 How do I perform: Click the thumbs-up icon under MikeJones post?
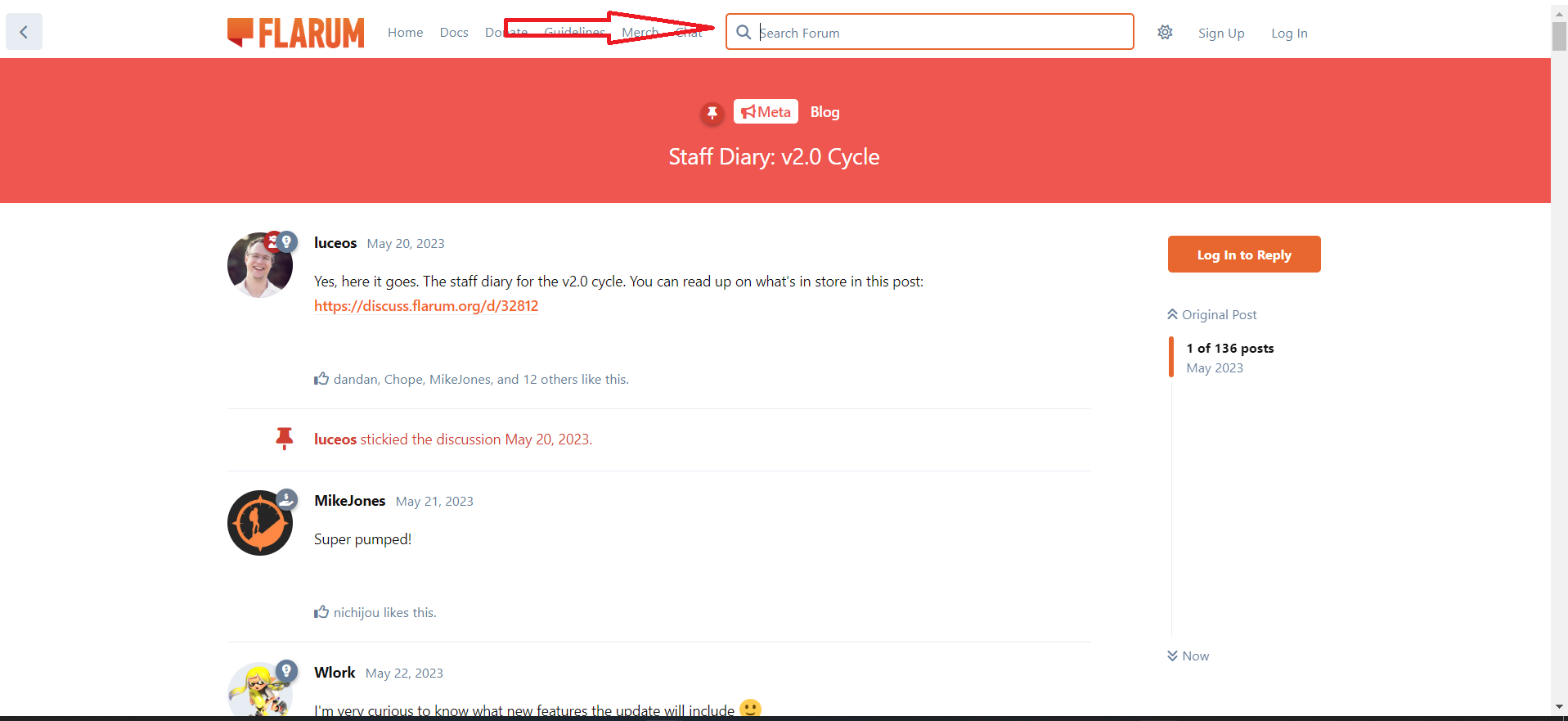pyautogui.click(x=321, y=612)
